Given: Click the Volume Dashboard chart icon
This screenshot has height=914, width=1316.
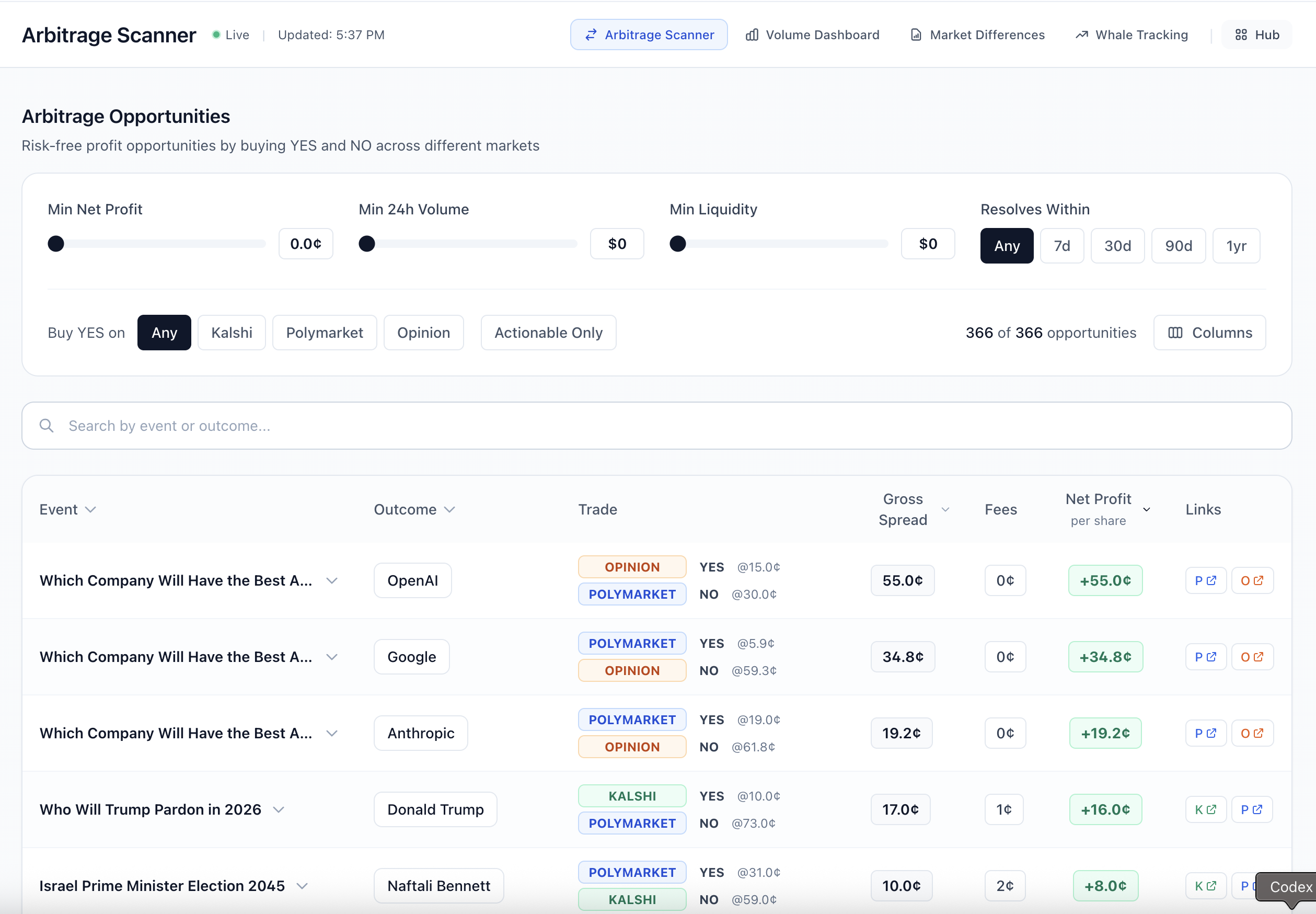Looking at the screenshot, I should point(752,35).
